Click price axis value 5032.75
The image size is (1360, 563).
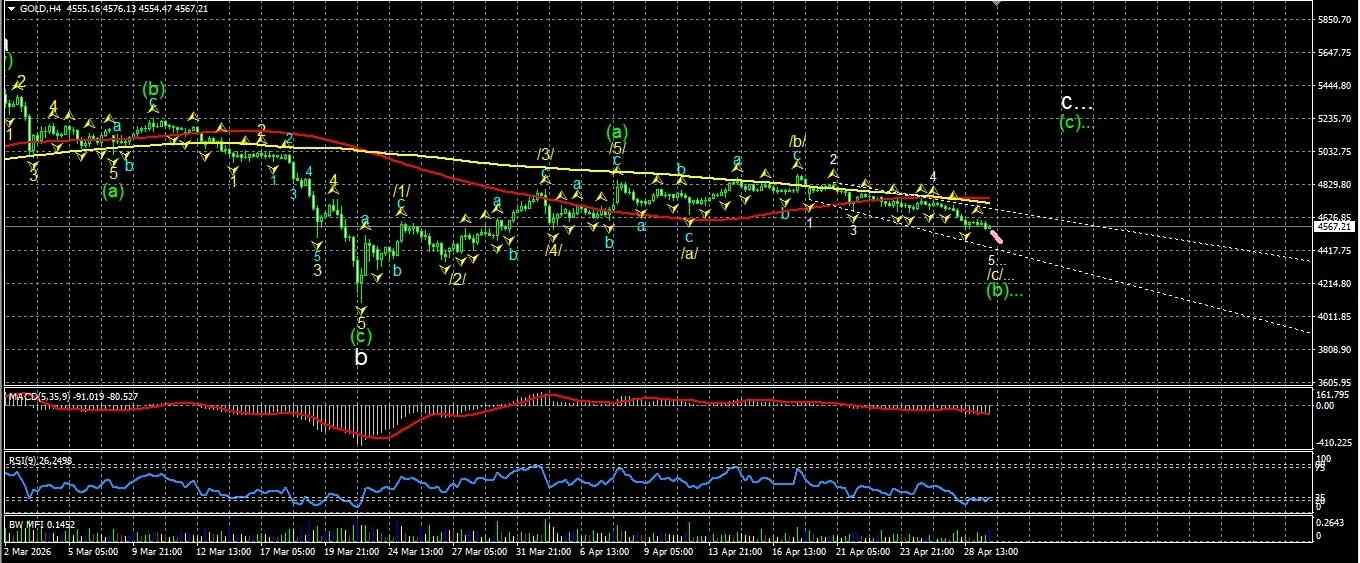point(1335,152)
